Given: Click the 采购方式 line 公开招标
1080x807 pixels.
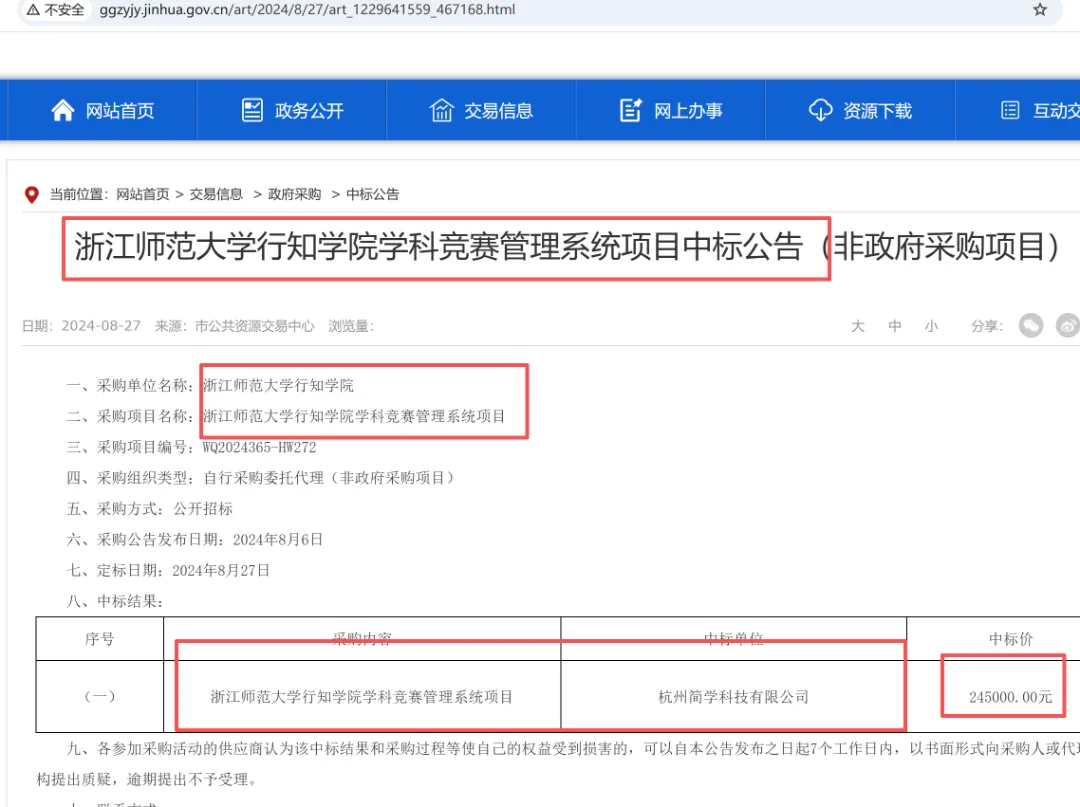Looking at the screenshot, I should pyautogui.click(x=149, y=509).
